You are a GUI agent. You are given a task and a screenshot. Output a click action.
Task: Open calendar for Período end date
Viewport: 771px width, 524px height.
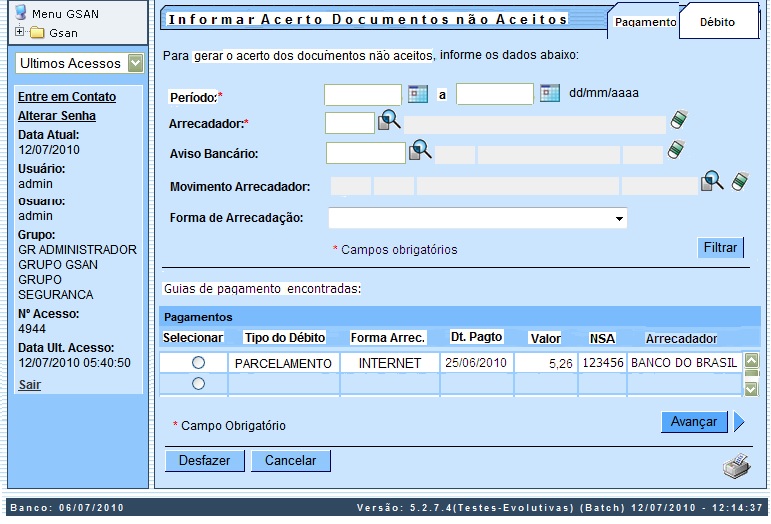click(x=550, y=94)
